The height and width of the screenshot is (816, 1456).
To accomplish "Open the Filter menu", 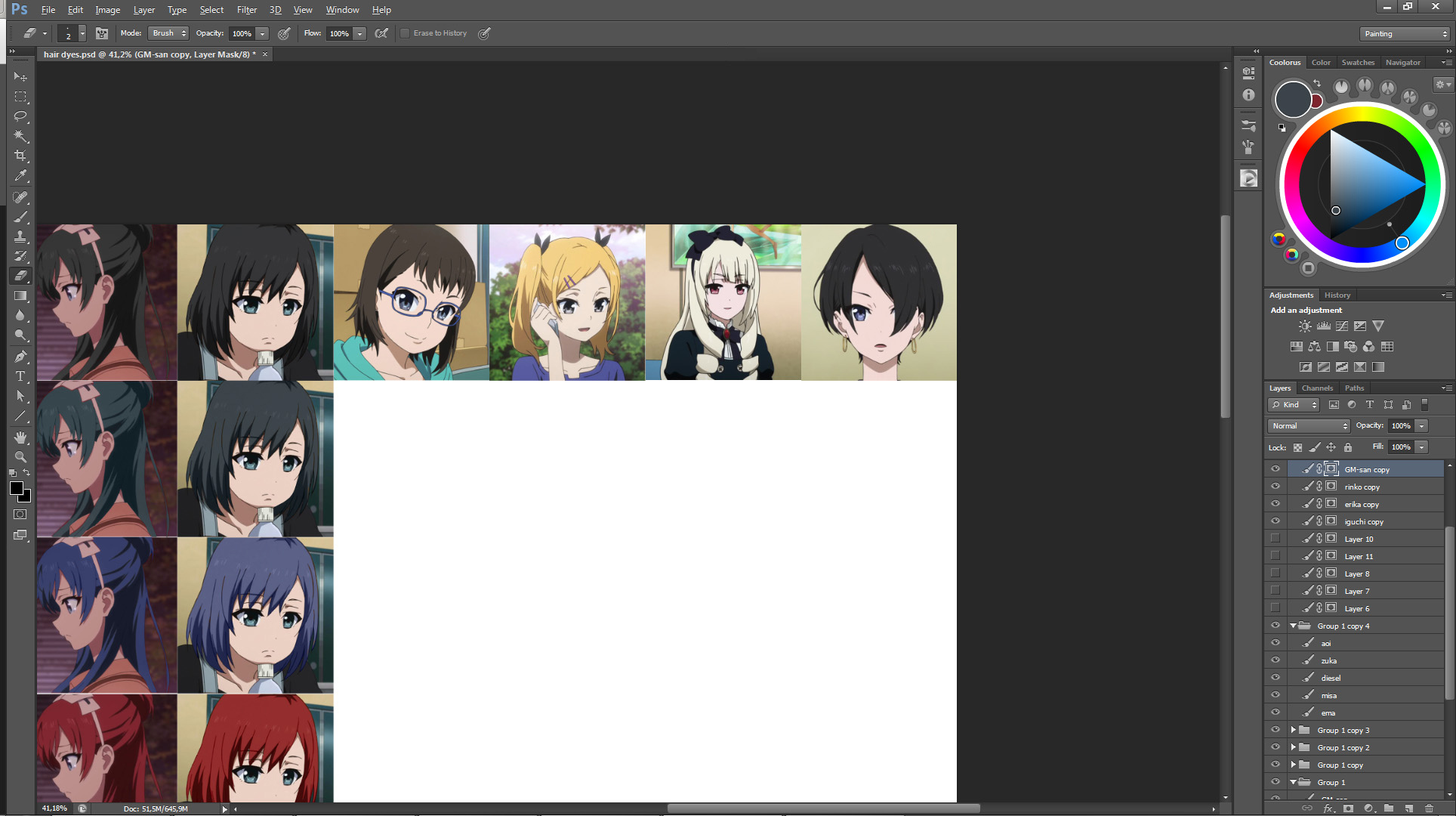I will click(246, 10).
